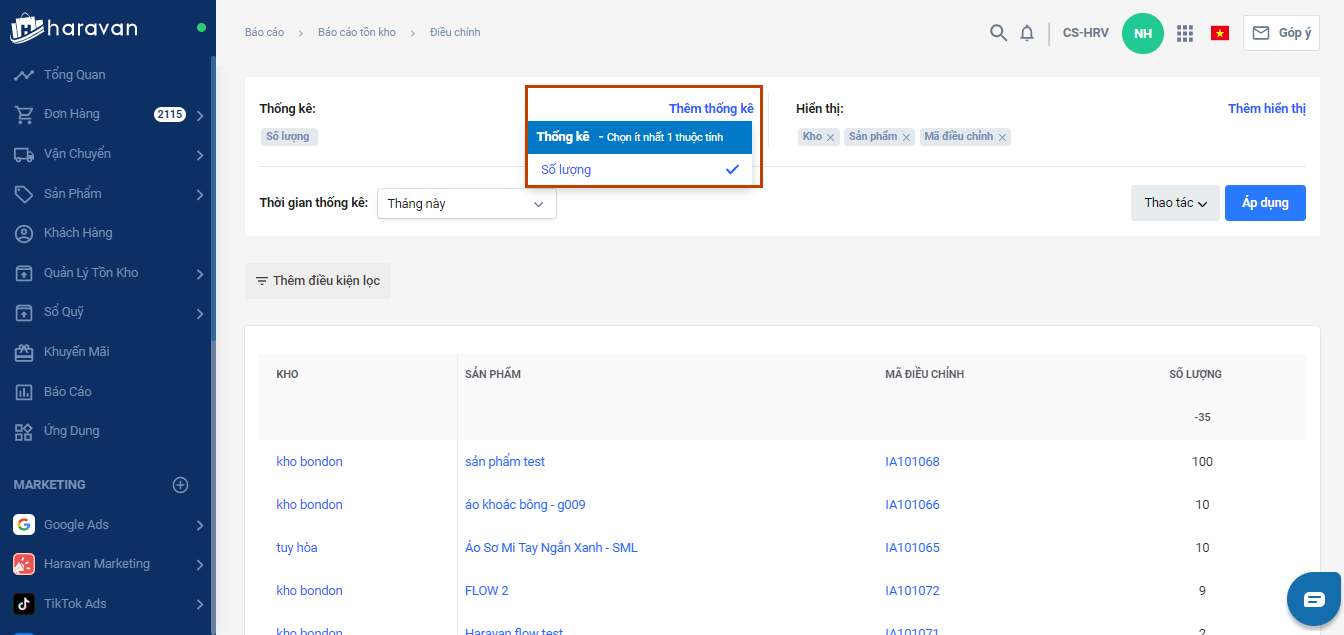Toggle the Số lượng option checkmark
The image size is (1344, 635).
click(732, 170)
